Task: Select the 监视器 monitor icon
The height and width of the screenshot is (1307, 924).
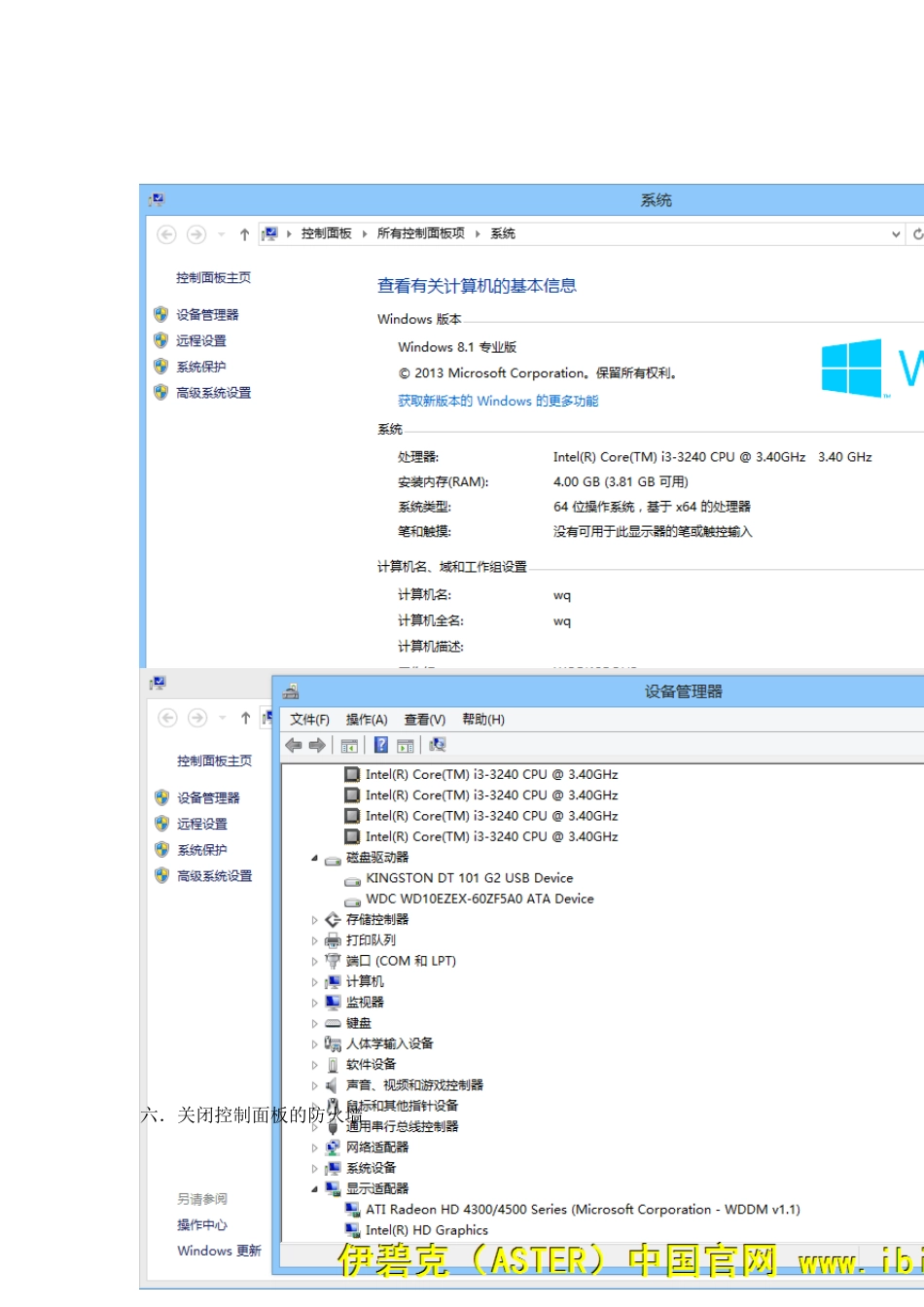Action: [x=333, y=1003]
